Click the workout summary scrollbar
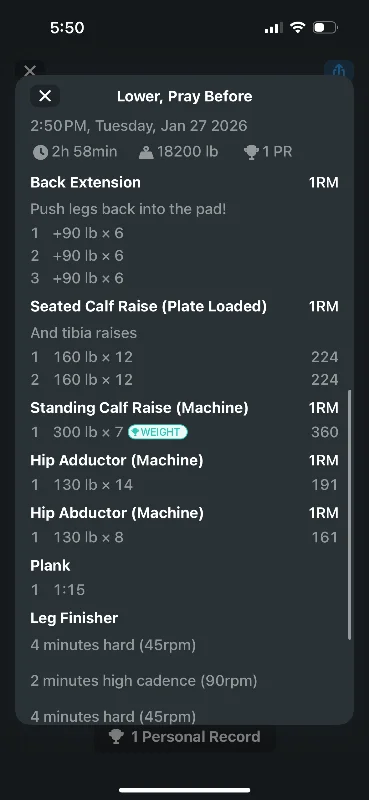Viewport: 369px width, 800px height. [350, 515]
